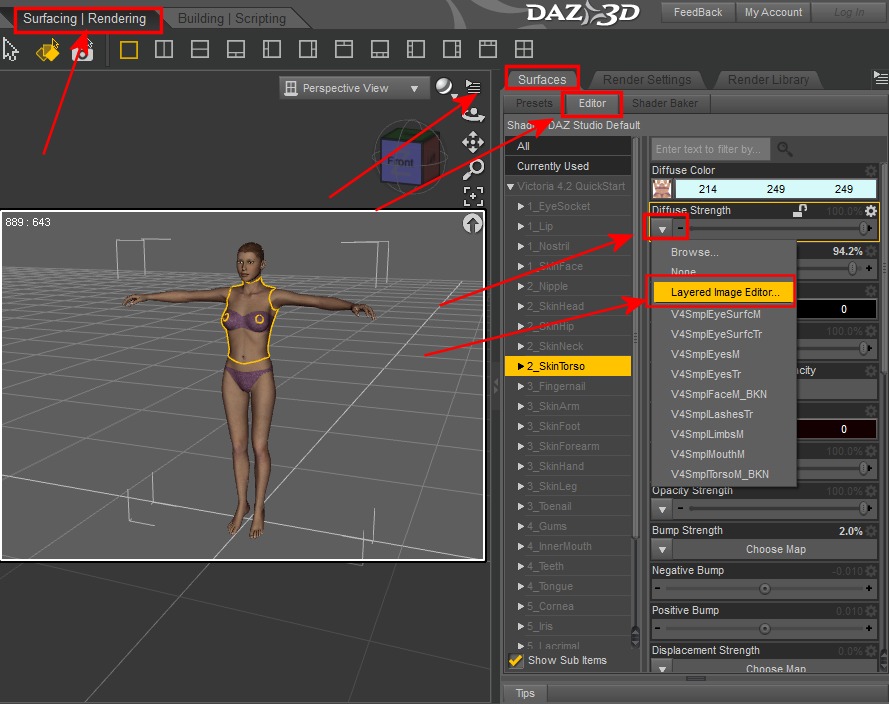Choose the four-view grid layout icon
Screen dimensions: 889x704
tap(523, 50)
